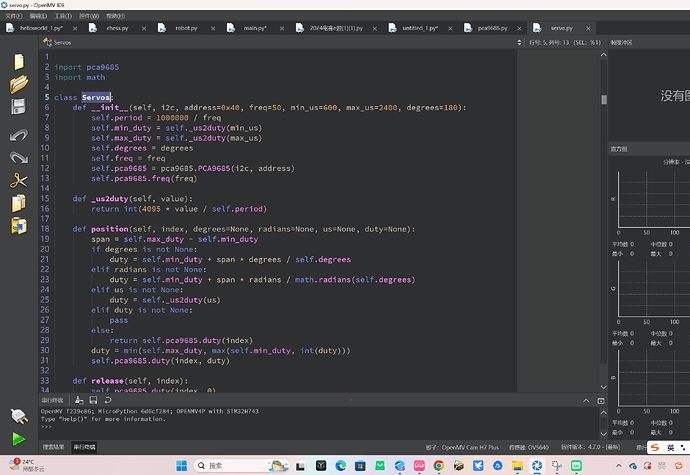Image resolution: width=690 pixels, height=475 pixels.
Task: Click the Servos class symbol icon
Action: pyautogui.click(x=48, y=42)
